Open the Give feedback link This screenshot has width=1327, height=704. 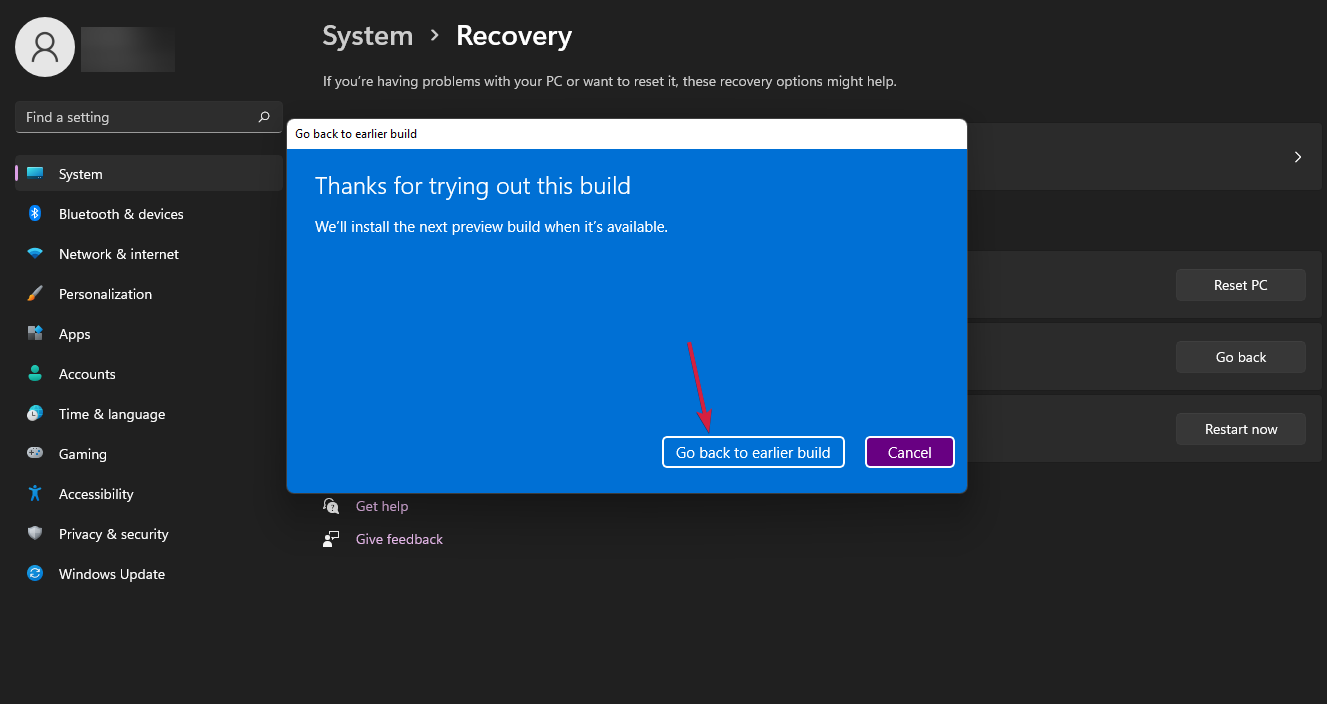[x=398, y=538]
